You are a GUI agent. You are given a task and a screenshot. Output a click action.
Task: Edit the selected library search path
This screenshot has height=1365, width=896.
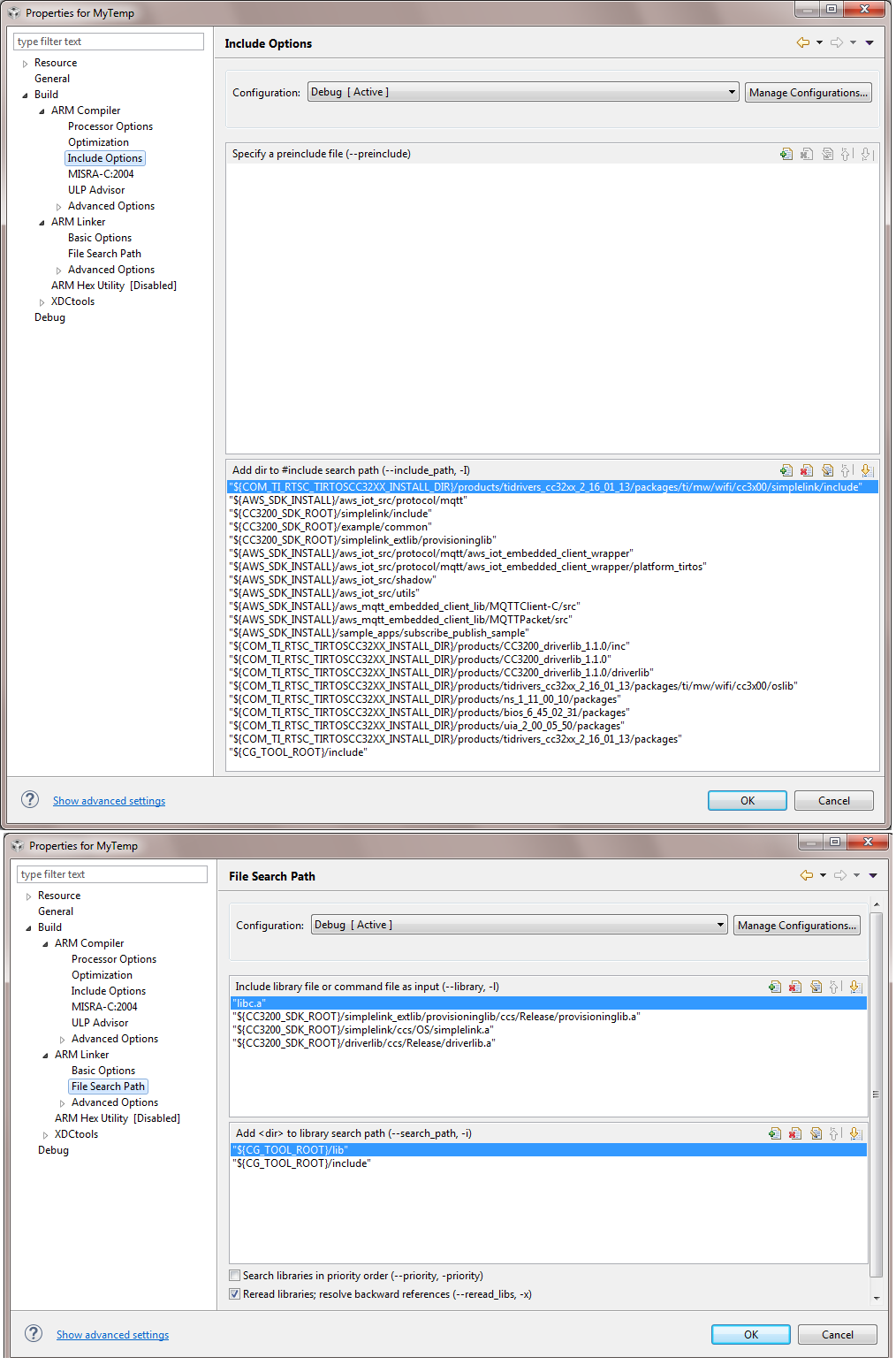tap(816, 1133)
